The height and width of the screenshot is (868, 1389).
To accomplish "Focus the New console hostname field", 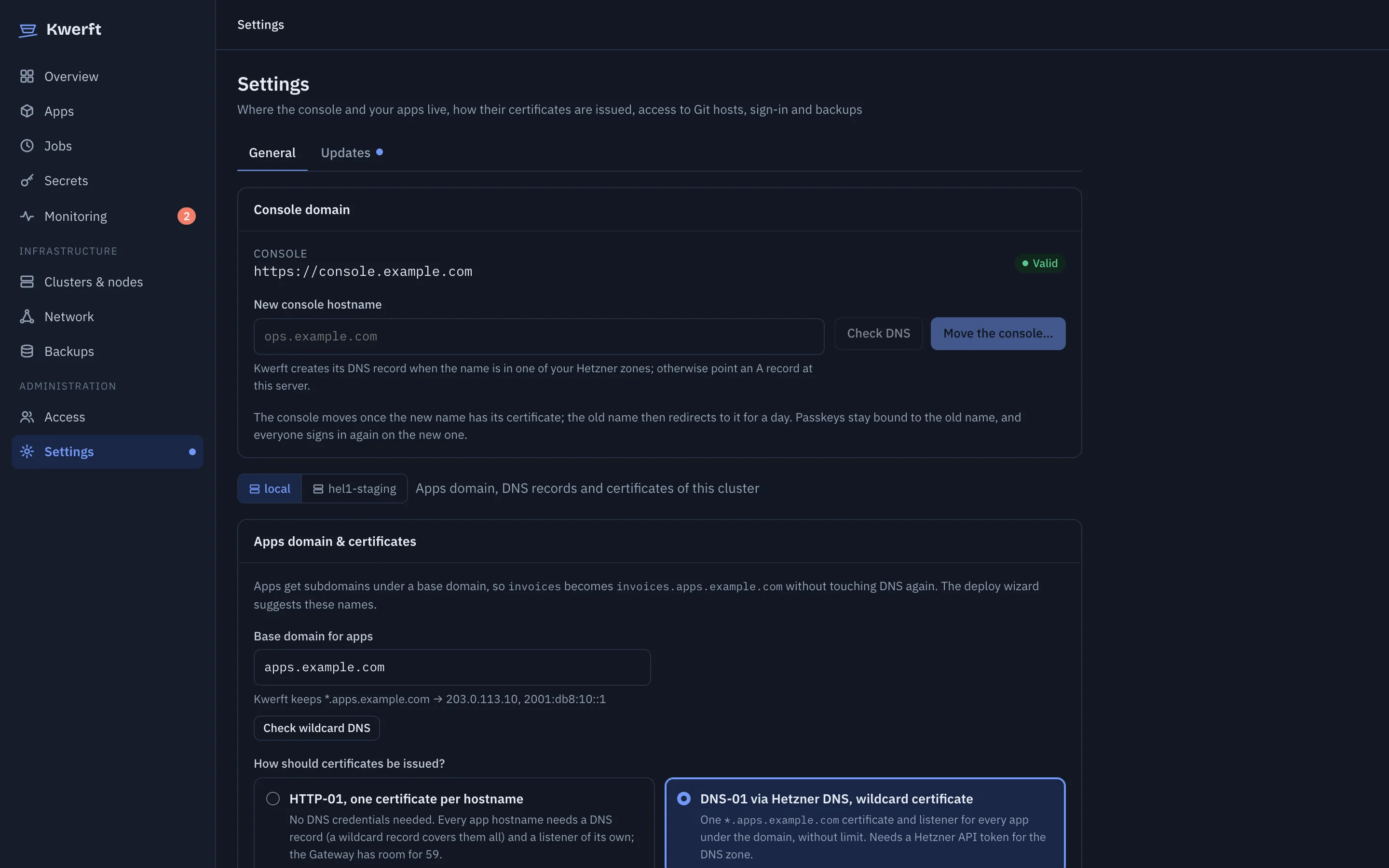I will [539, 337].
